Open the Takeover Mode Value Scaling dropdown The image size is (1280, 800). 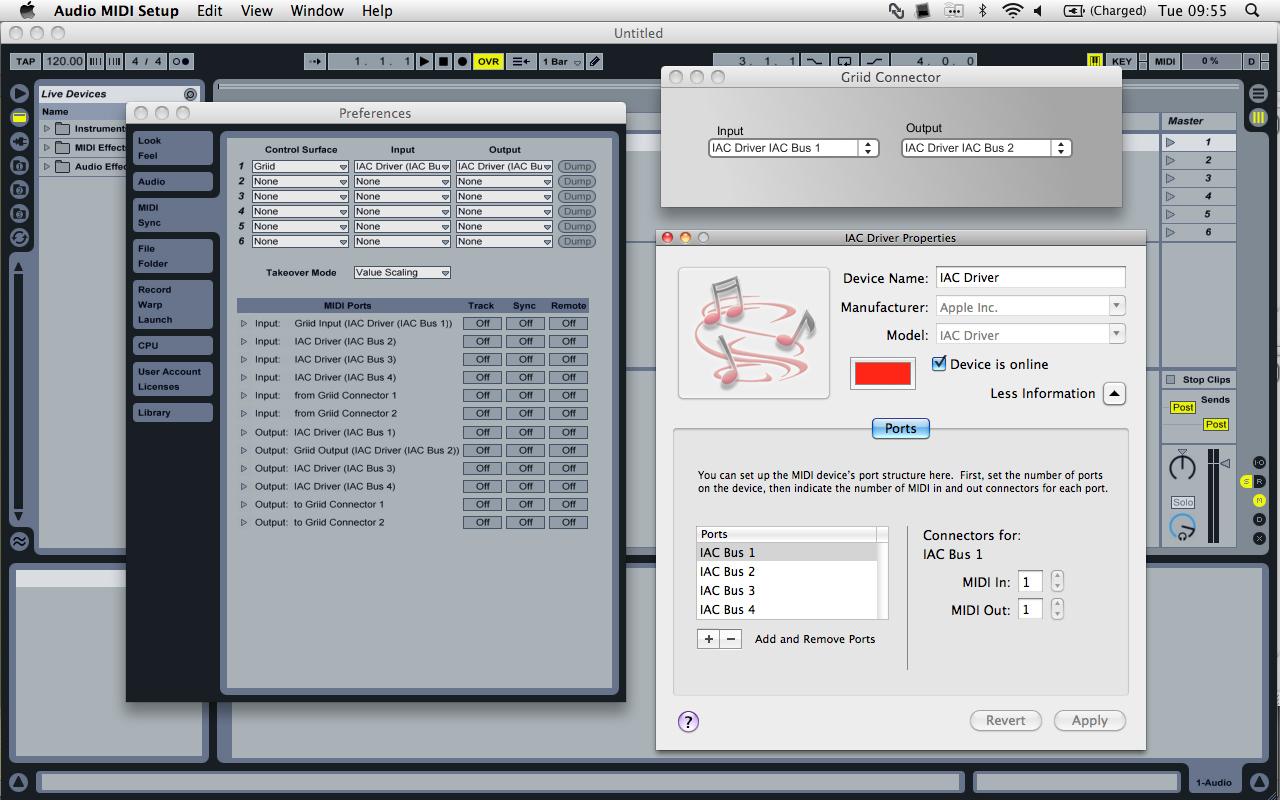(x=402, y=273)
